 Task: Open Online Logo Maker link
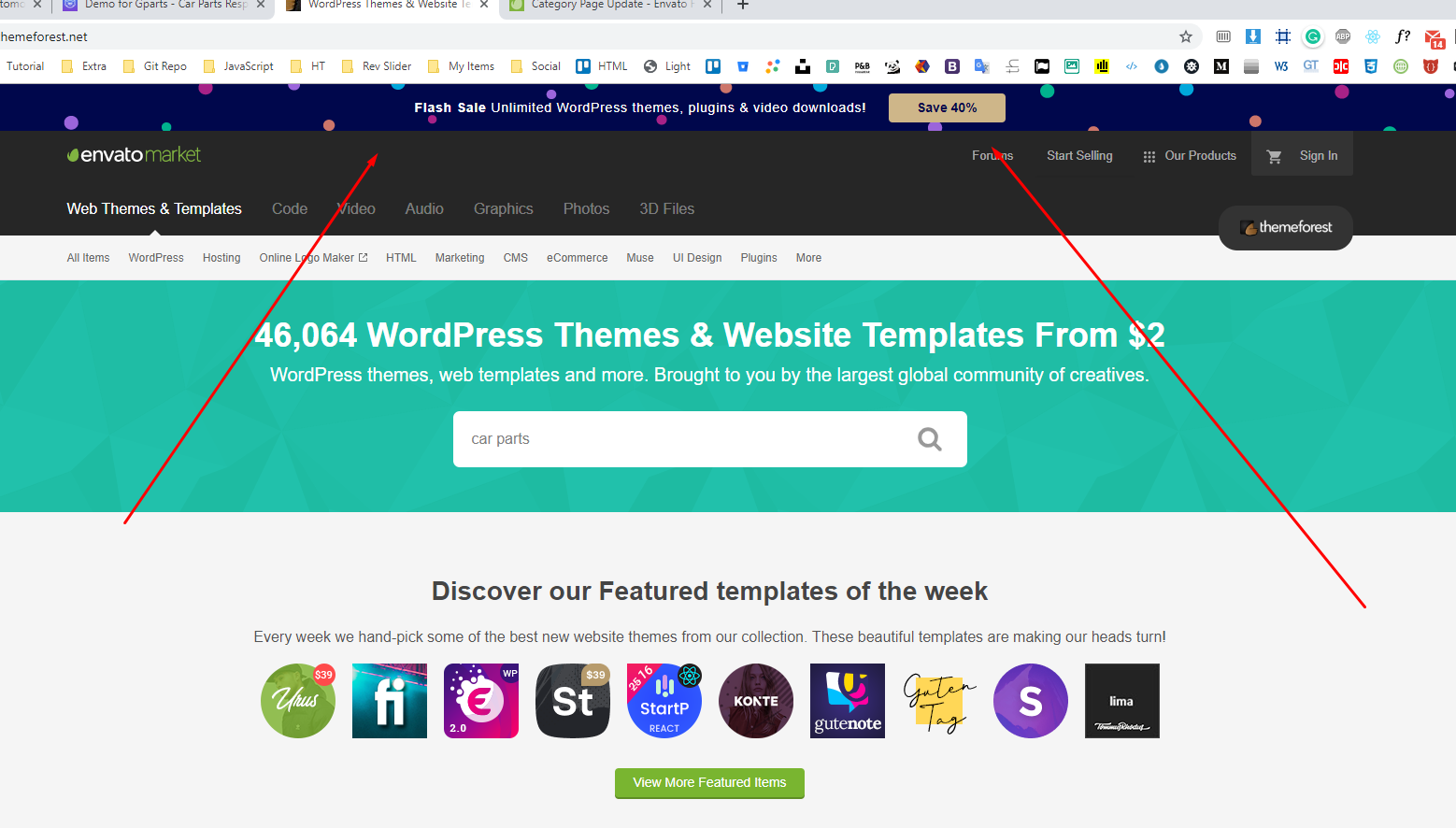(x=313, y=258)
